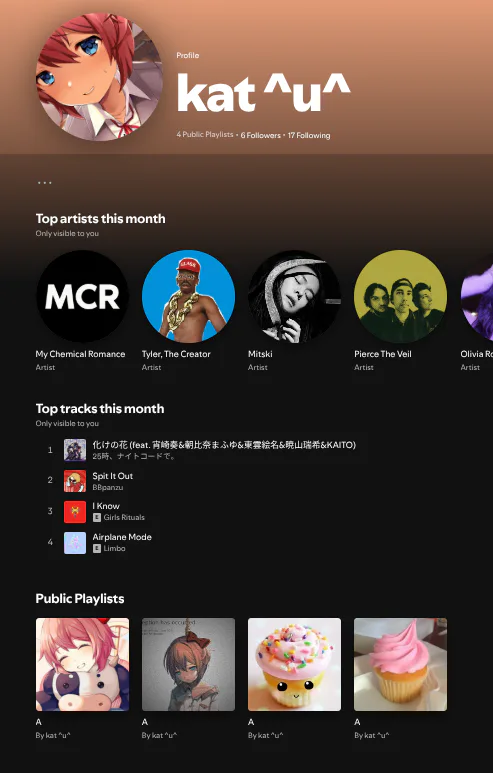Click the Tyler, The Creator name link
The width and height of the screenshot is (493, 773).
(x=176, y=354)
